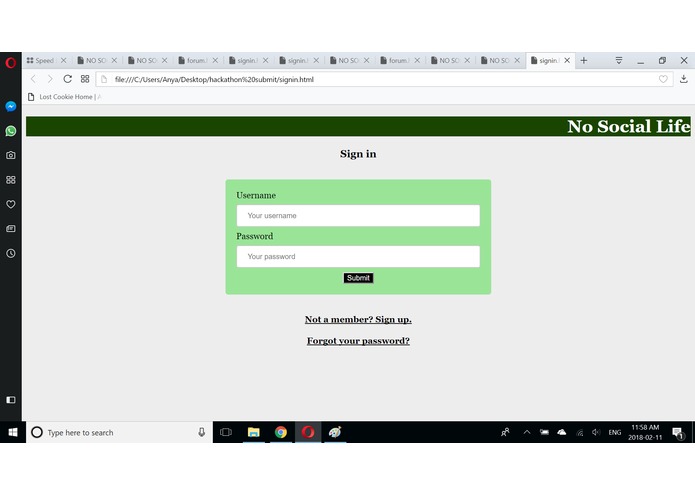Expand the tab menu list icon
The image size is (695, 494).
[619, 60]
